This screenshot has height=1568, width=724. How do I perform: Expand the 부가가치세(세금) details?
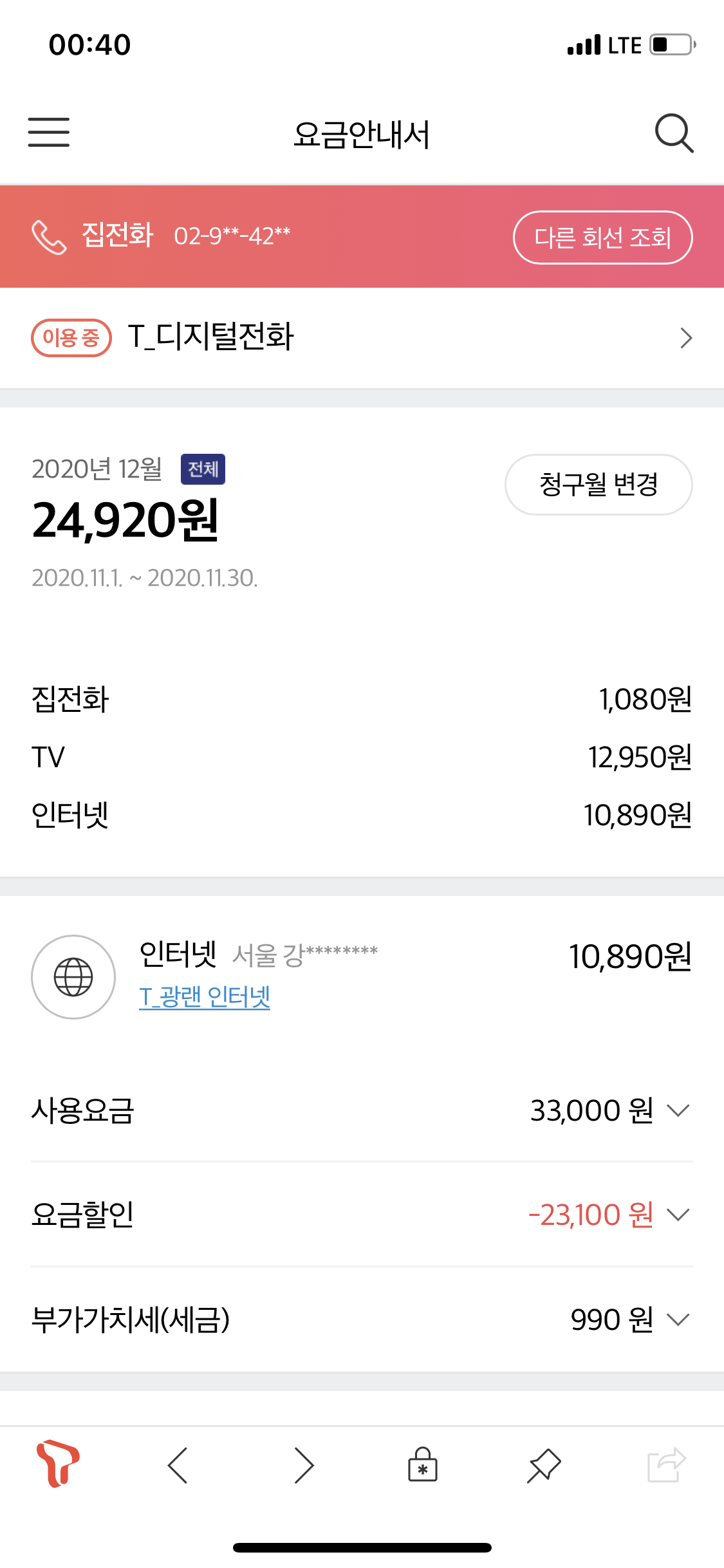(678, 1320)
